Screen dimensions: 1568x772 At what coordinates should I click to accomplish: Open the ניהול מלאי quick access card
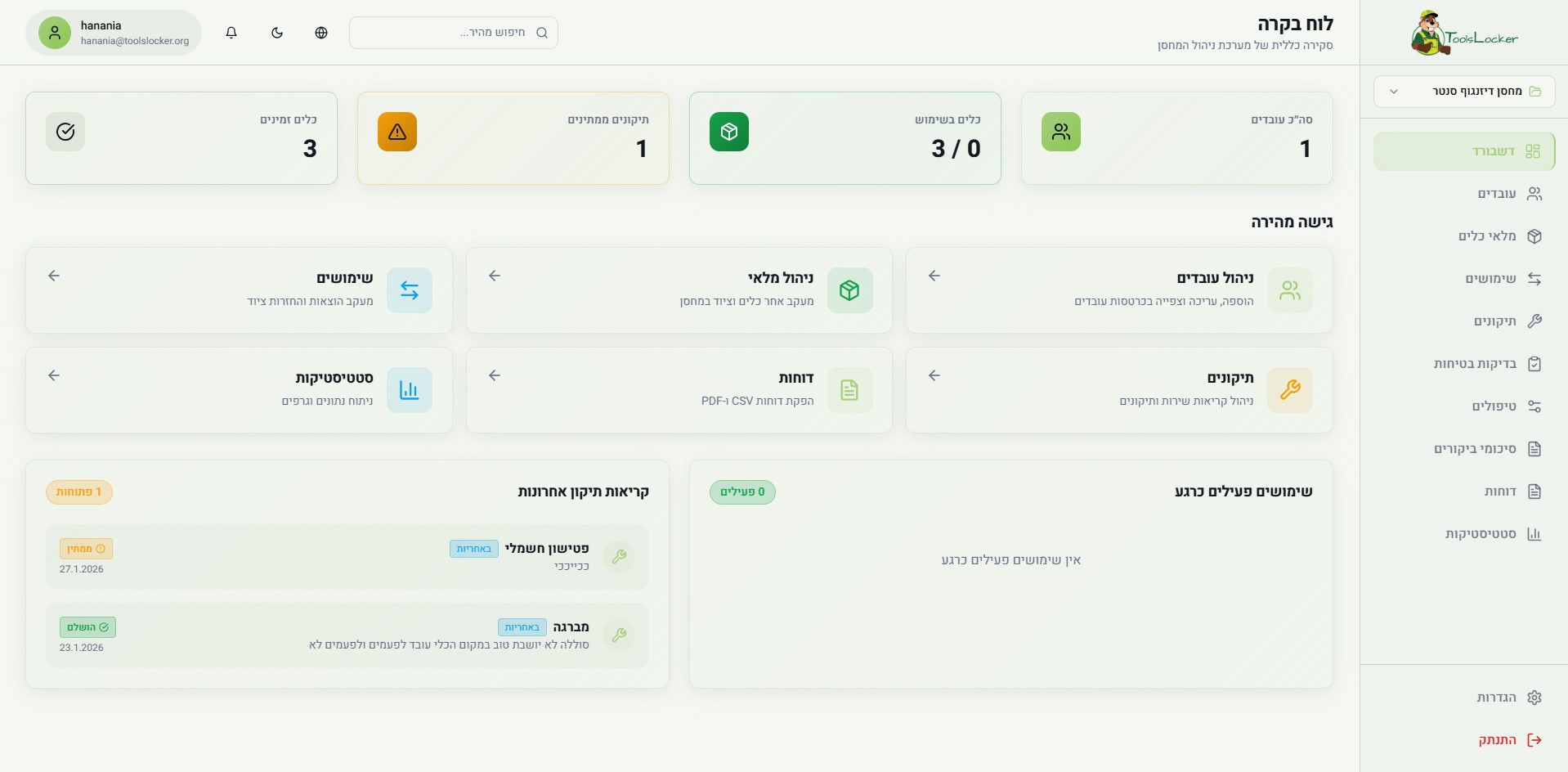pyautogui.click(x=679, y=290)
